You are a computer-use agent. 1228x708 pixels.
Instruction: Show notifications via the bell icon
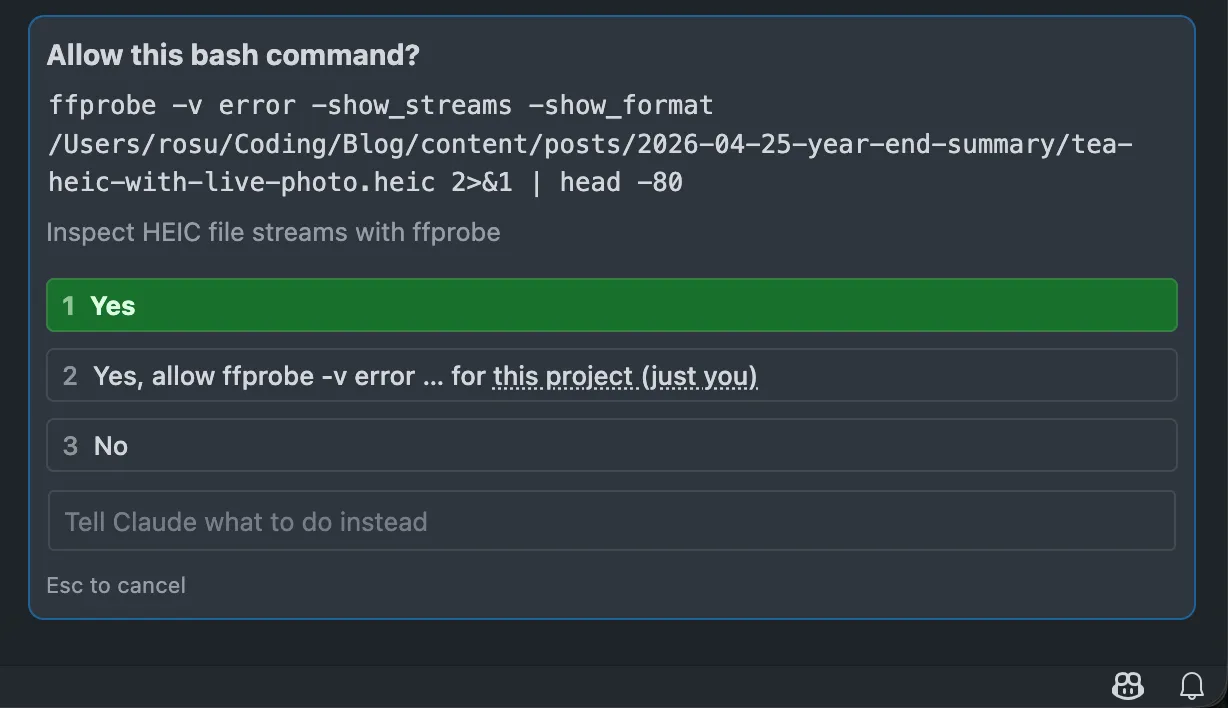click(1192, 686)
